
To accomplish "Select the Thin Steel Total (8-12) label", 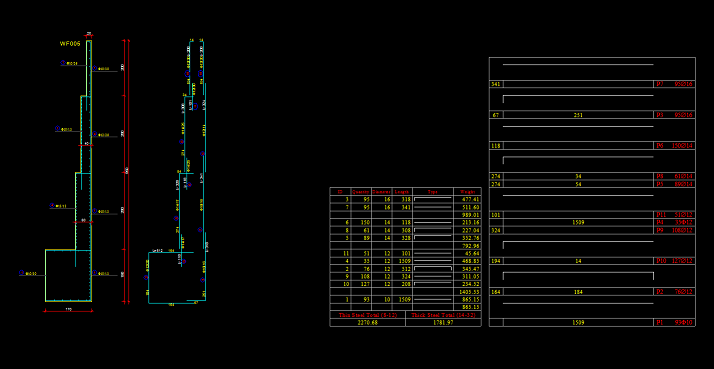I will click(367, 315).
